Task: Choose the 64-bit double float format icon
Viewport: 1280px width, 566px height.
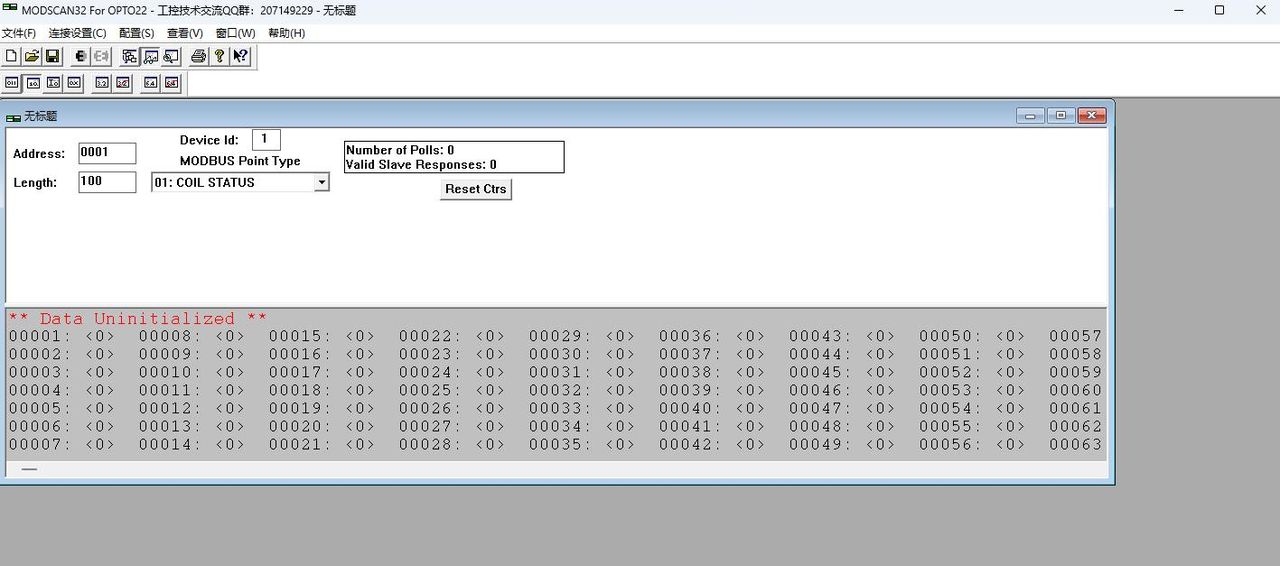Action: click(x=151, y=83)
